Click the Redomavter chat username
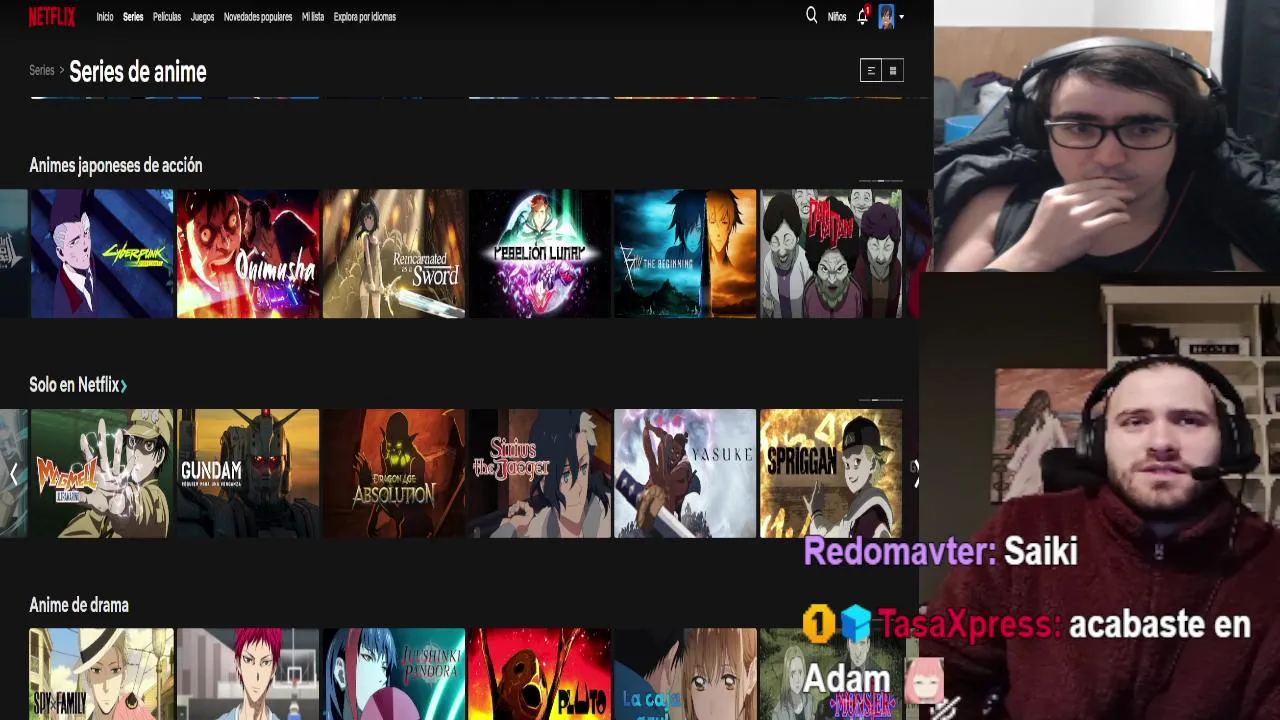This screenshot has height=720, width=1280. pyautogui.click(x=899, y=551)
